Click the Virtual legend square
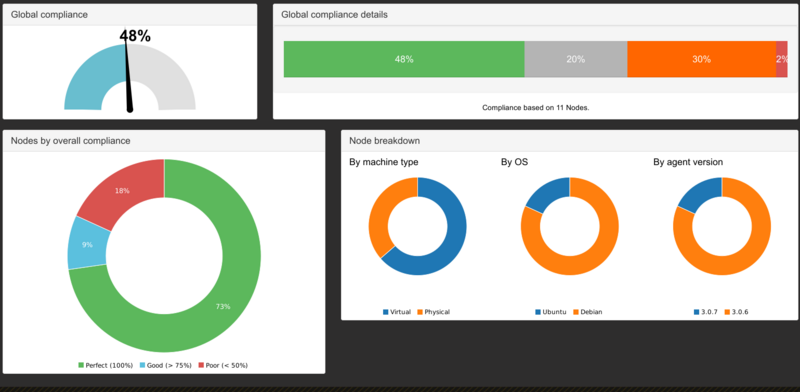 pyautogui.click(x=385, y=312)
